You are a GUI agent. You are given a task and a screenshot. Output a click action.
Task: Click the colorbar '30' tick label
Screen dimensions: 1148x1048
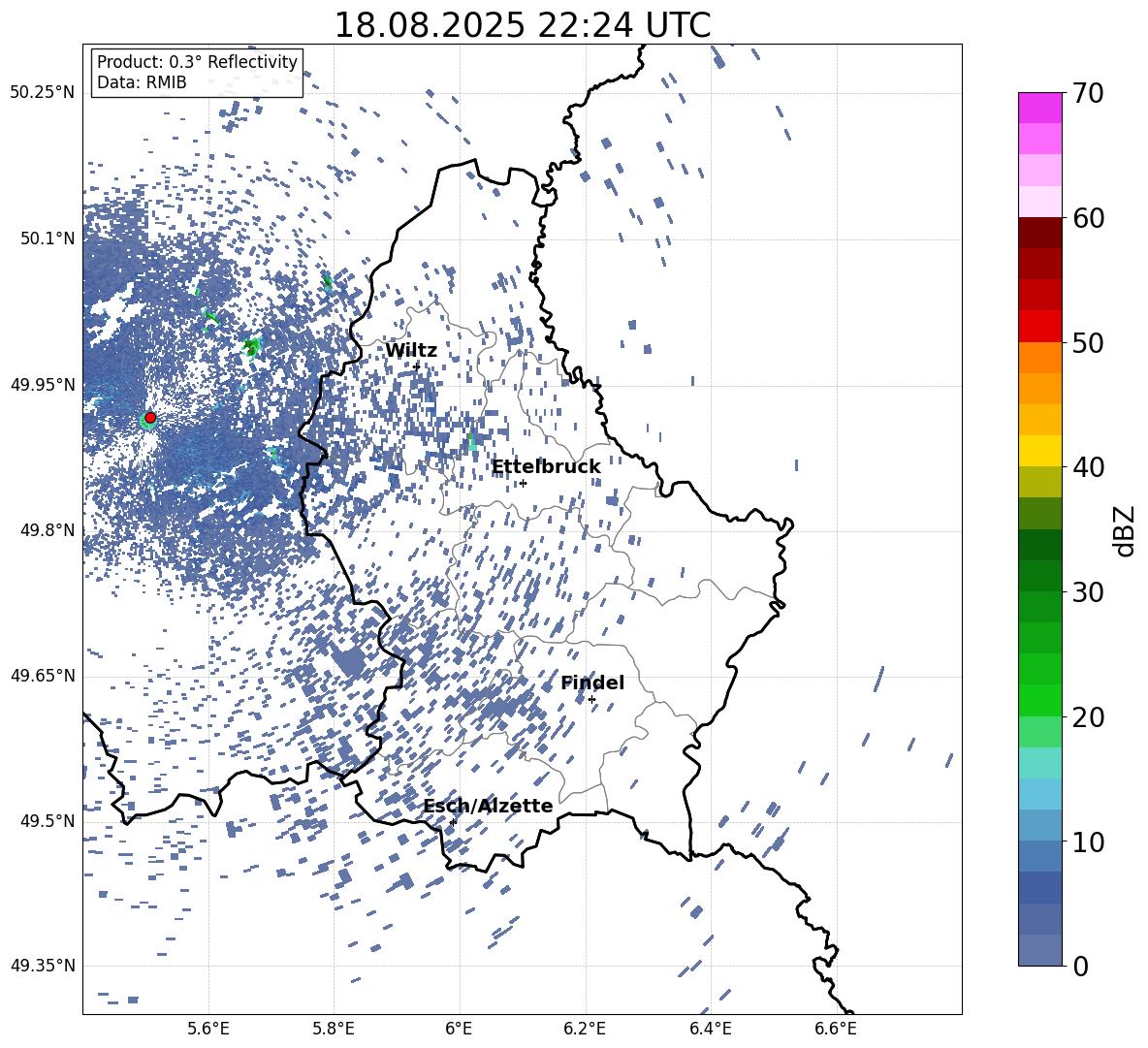(x=1088, y=592)
